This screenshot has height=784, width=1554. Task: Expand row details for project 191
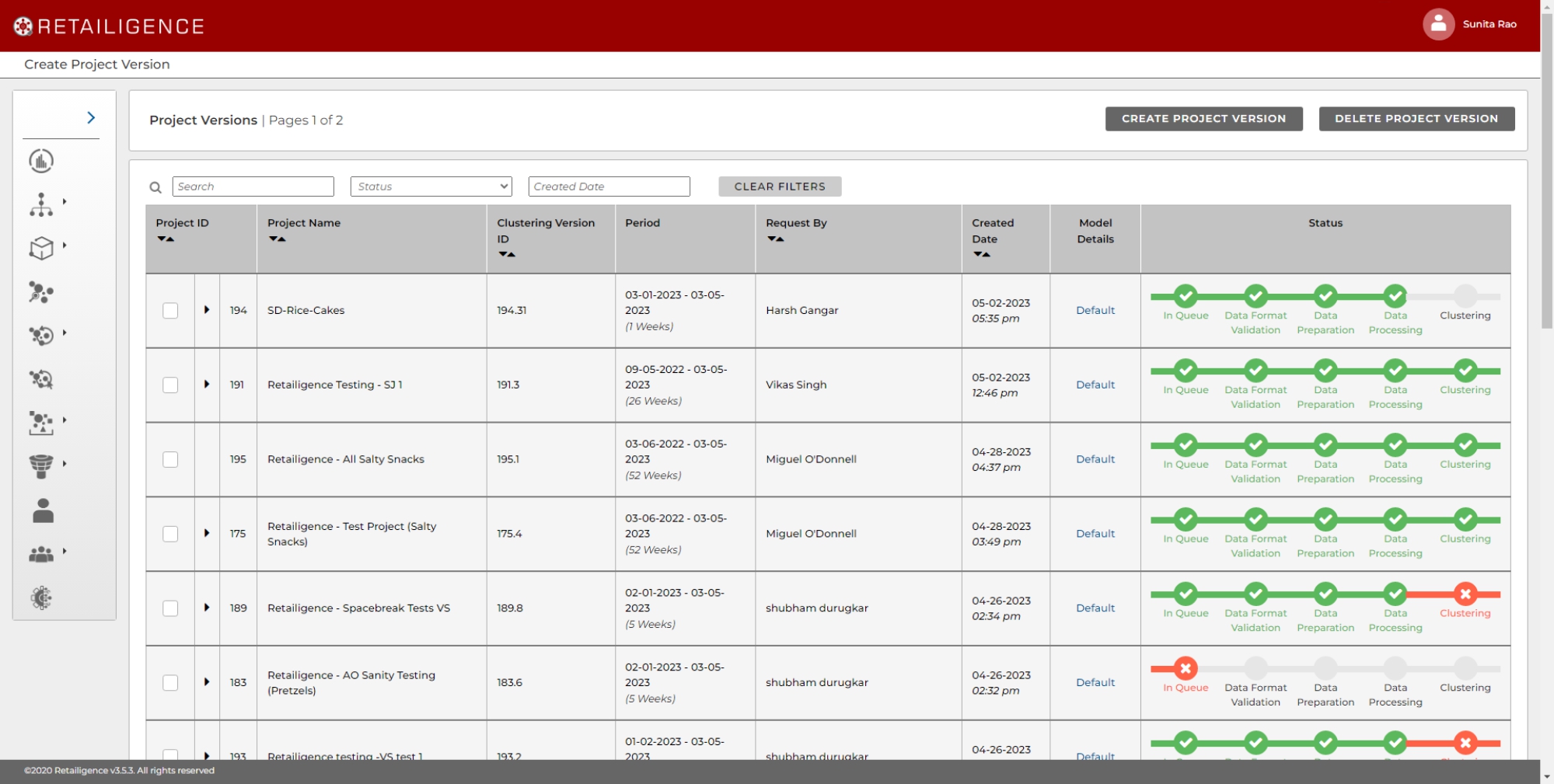pos(207,385)
